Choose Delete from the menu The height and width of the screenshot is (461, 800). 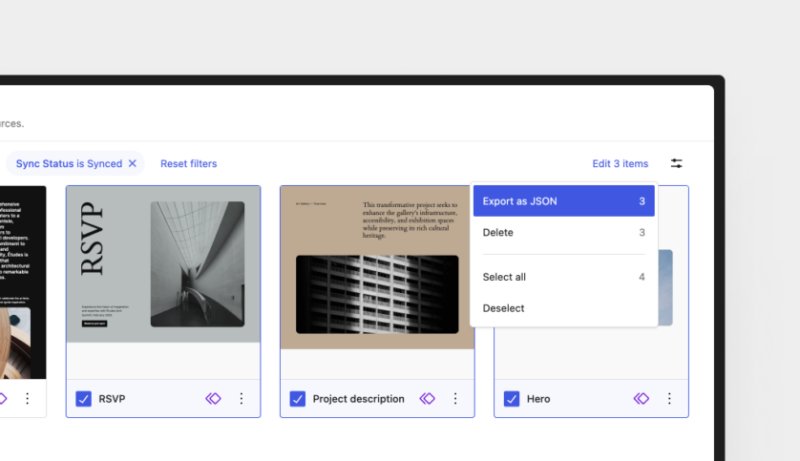click(564, 232)
